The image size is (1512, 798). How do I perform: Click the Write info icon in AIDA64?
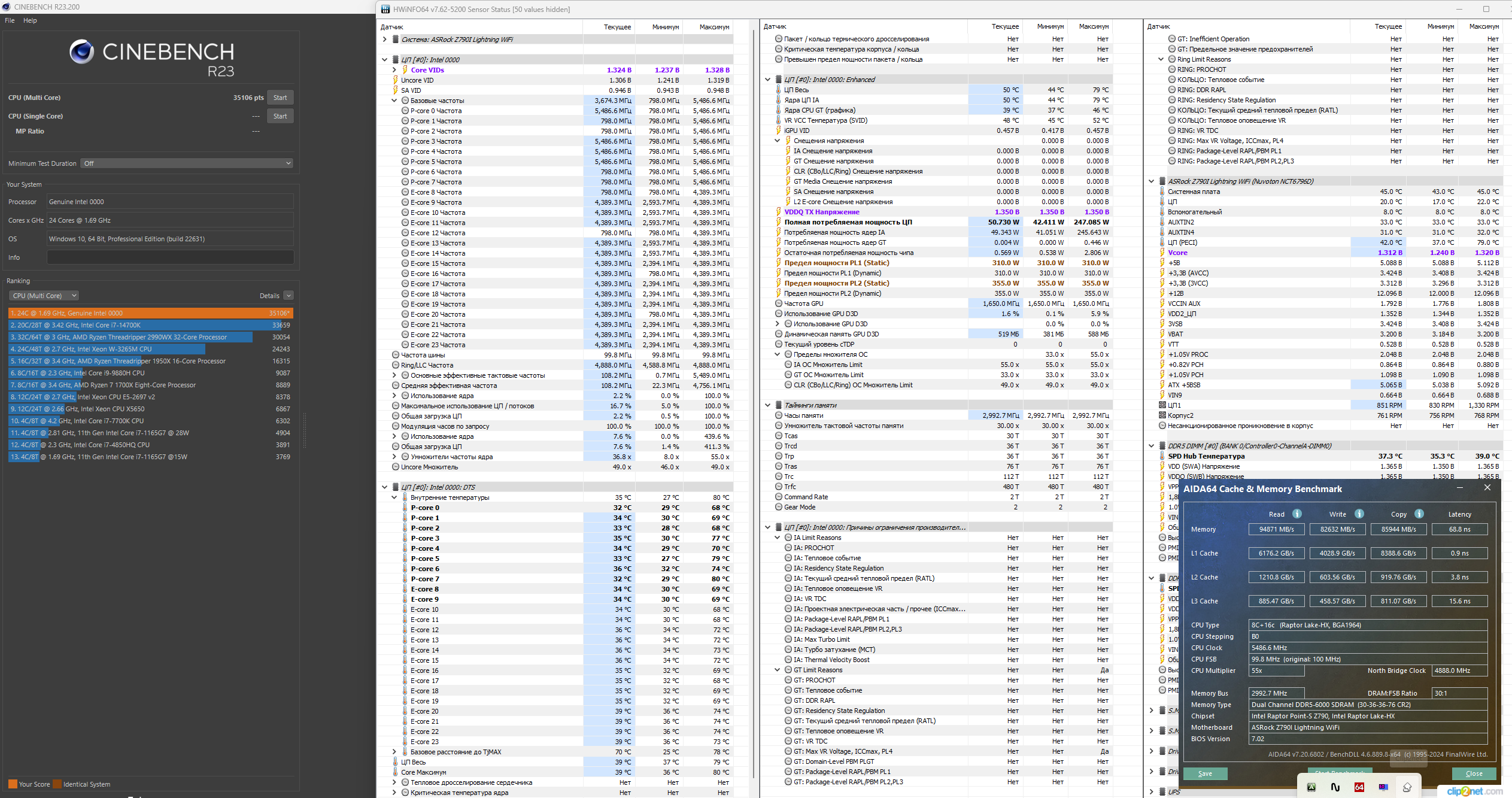1359,514
